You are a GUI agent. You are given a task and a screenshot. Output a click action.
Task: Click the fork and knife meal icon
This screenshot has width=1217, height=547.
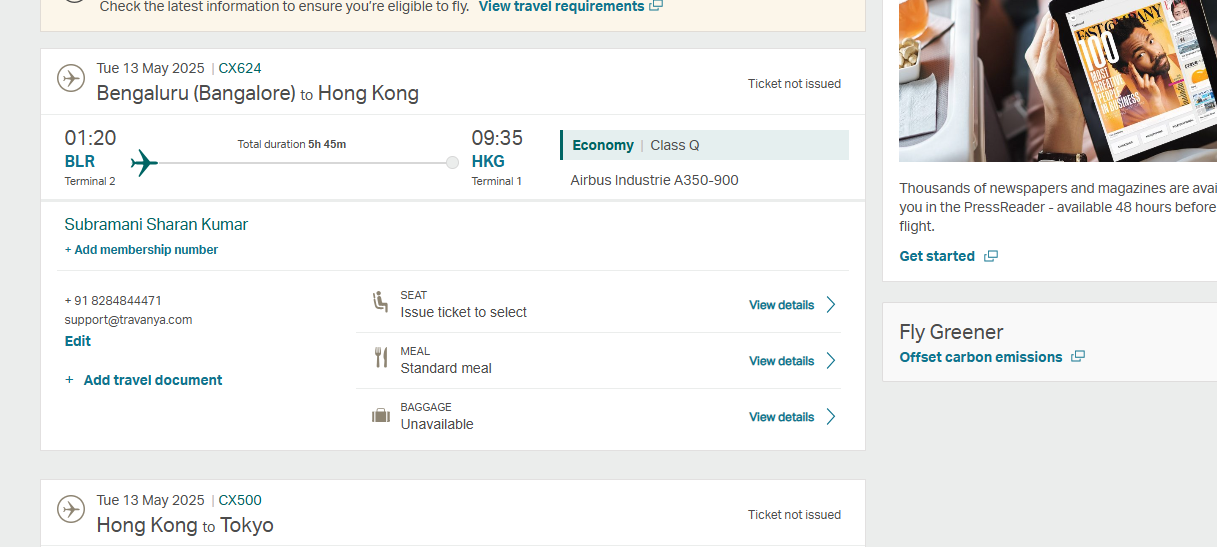380,358
